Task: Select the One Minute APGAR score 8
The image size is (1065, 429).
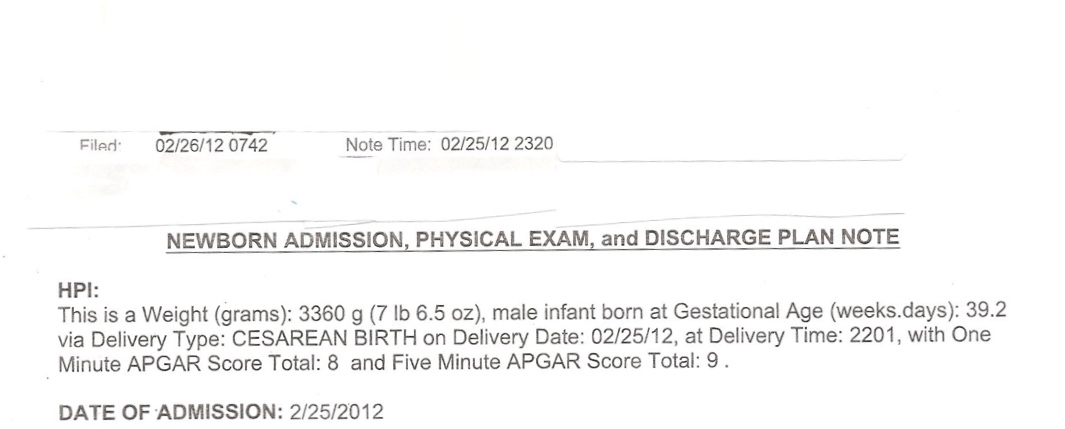Action: 332,362
